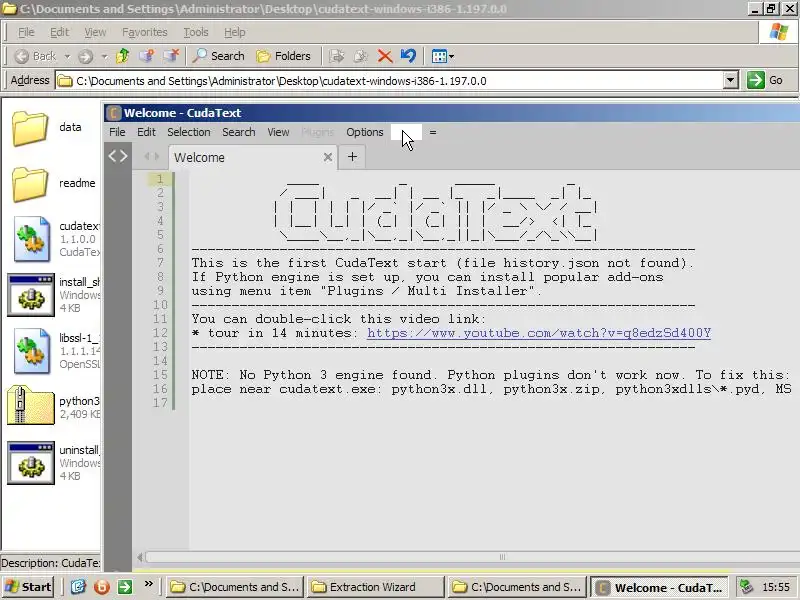This screenshot has width=800, height=600.
Task: Open Explorer File menu
Action: [x=26, y=32]
